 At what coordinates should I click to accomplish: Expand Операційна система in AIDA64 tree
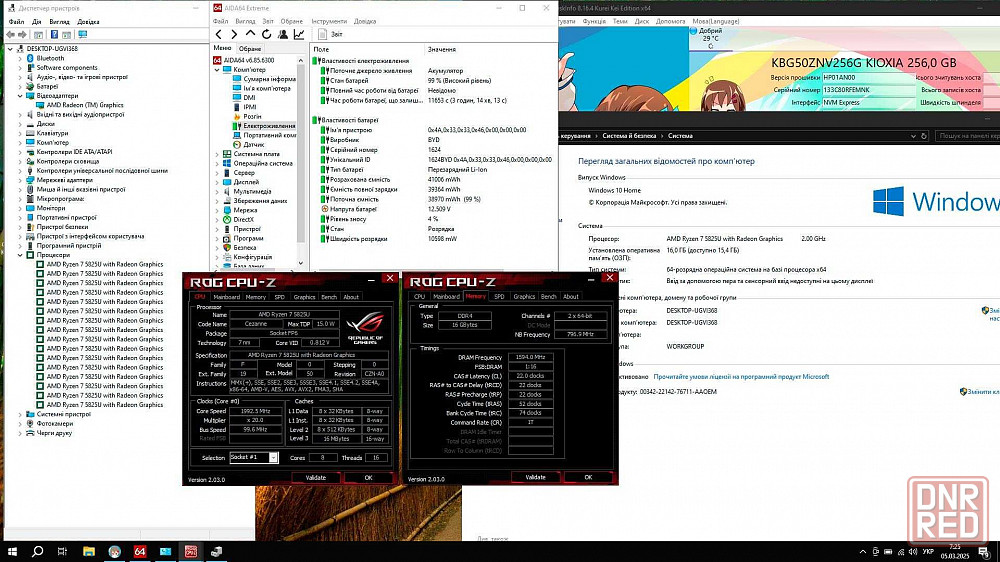click(217, 164)
